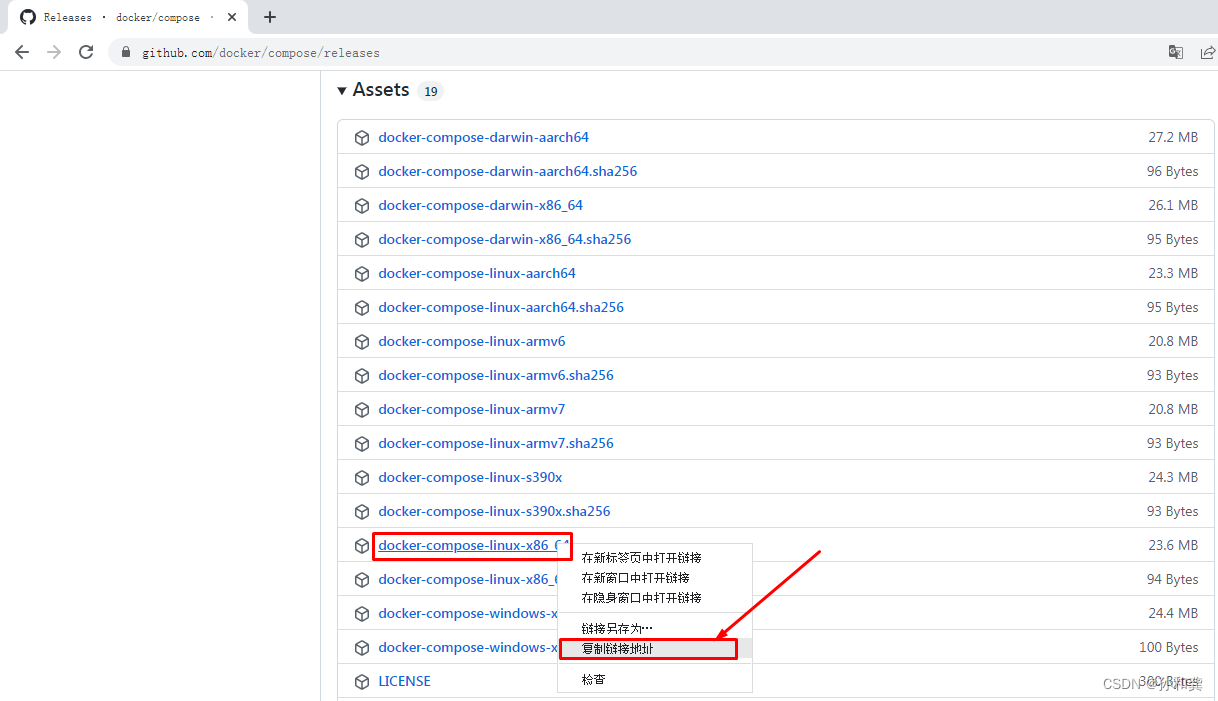Click the "96 Bytes" file size

pyautogui.click(x=1172, y=171)
